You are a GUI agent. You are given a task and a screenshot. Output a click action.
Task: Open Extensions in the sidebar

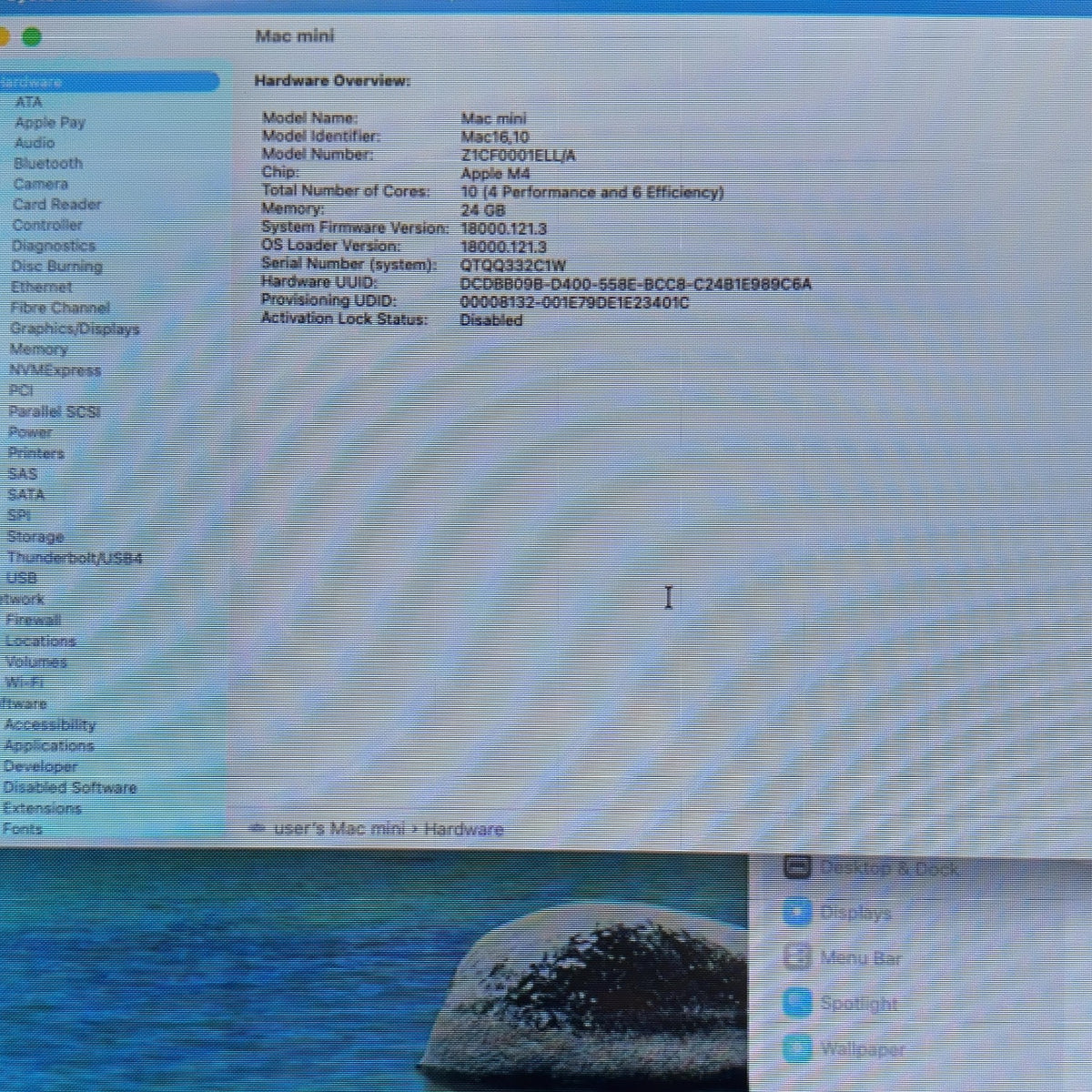pyautogui.click(x=43, y=809)
